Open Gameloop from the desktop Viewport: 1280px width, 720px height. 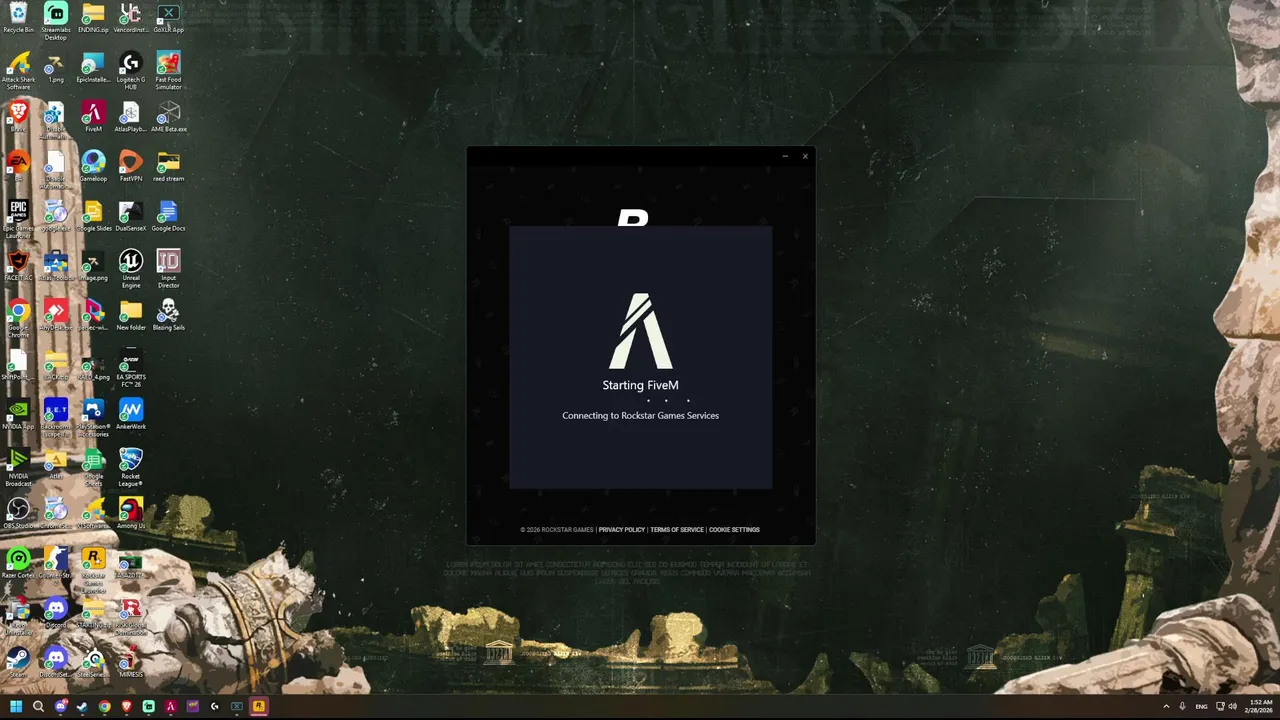93,167
